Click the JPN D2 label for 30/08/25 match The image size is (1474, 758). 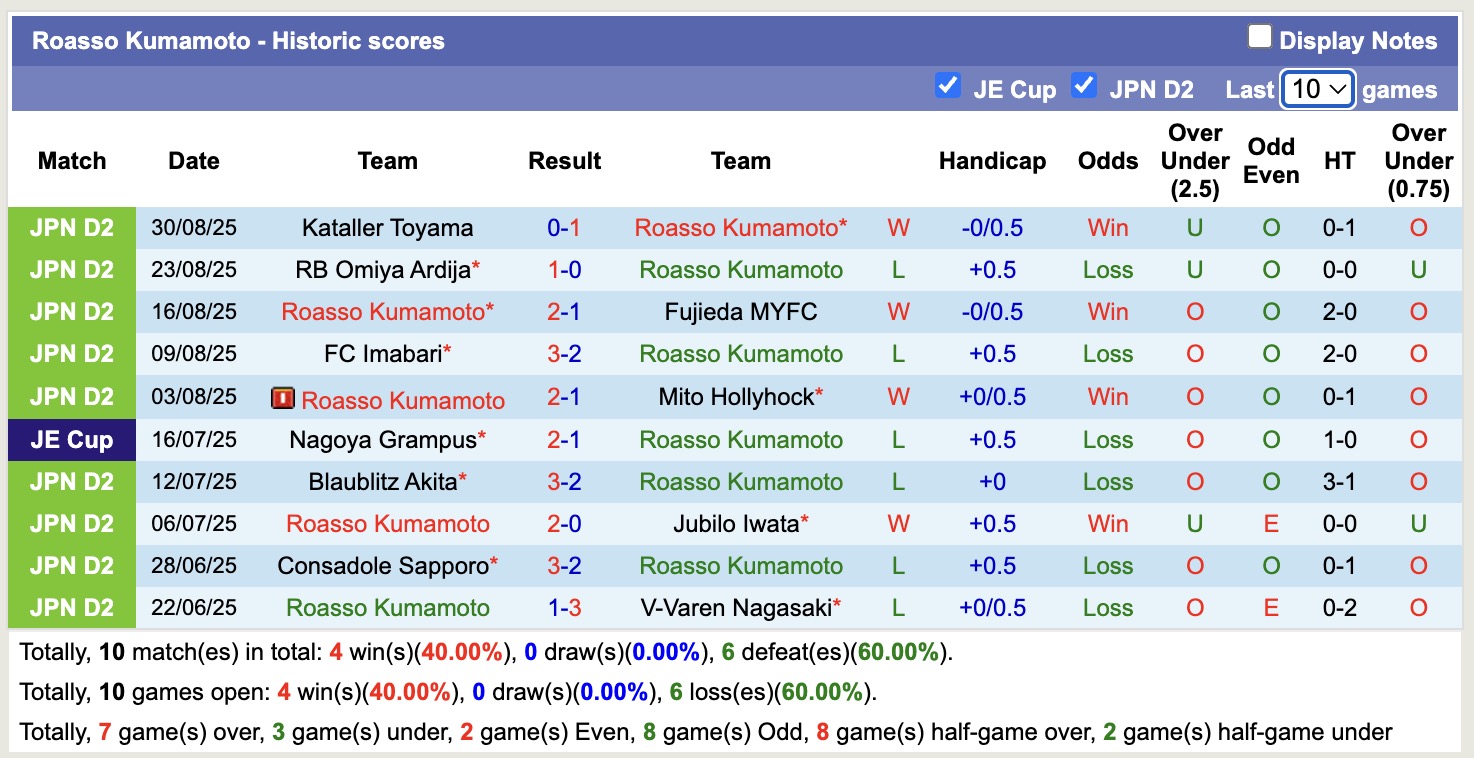(72, 228)
